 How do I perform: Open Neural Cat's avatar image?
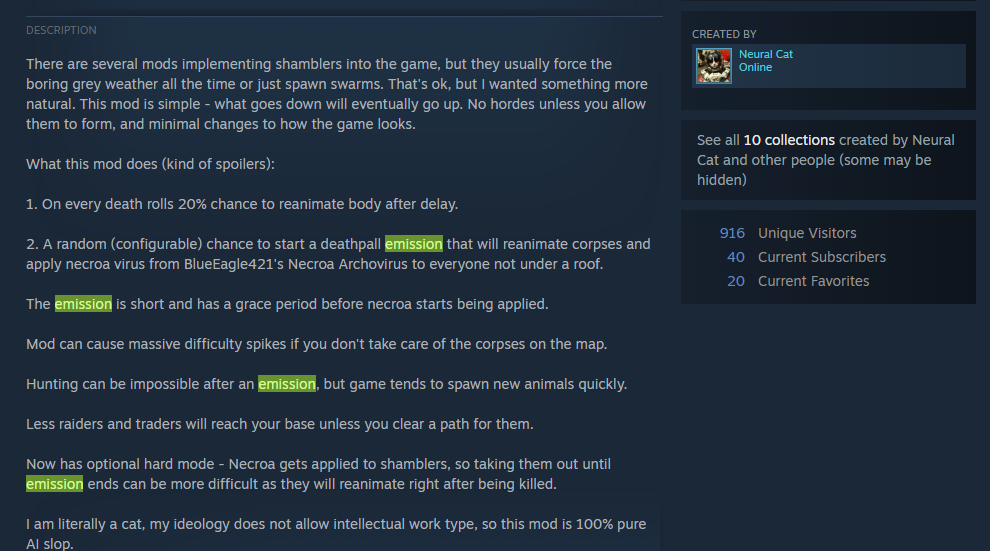point(713,66)
